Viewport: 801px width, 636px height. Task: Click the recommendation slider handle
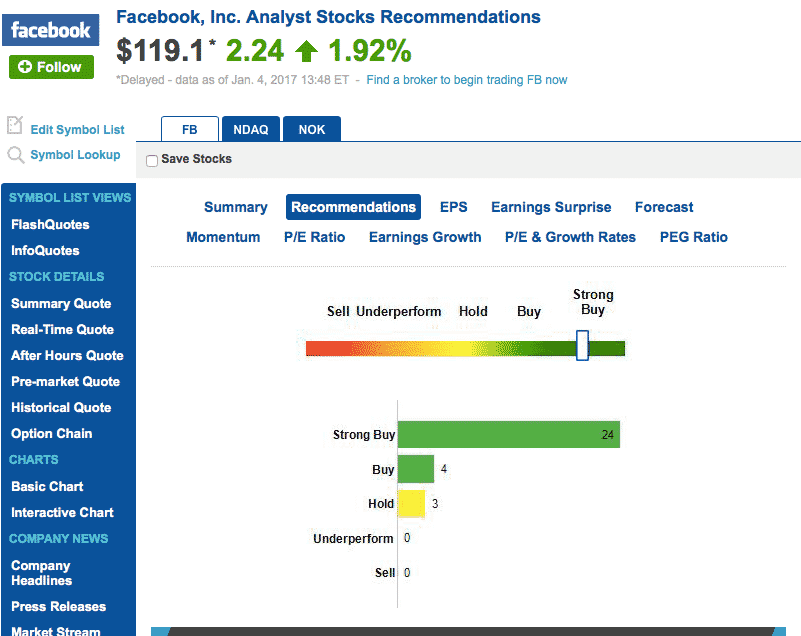[582, 347]
